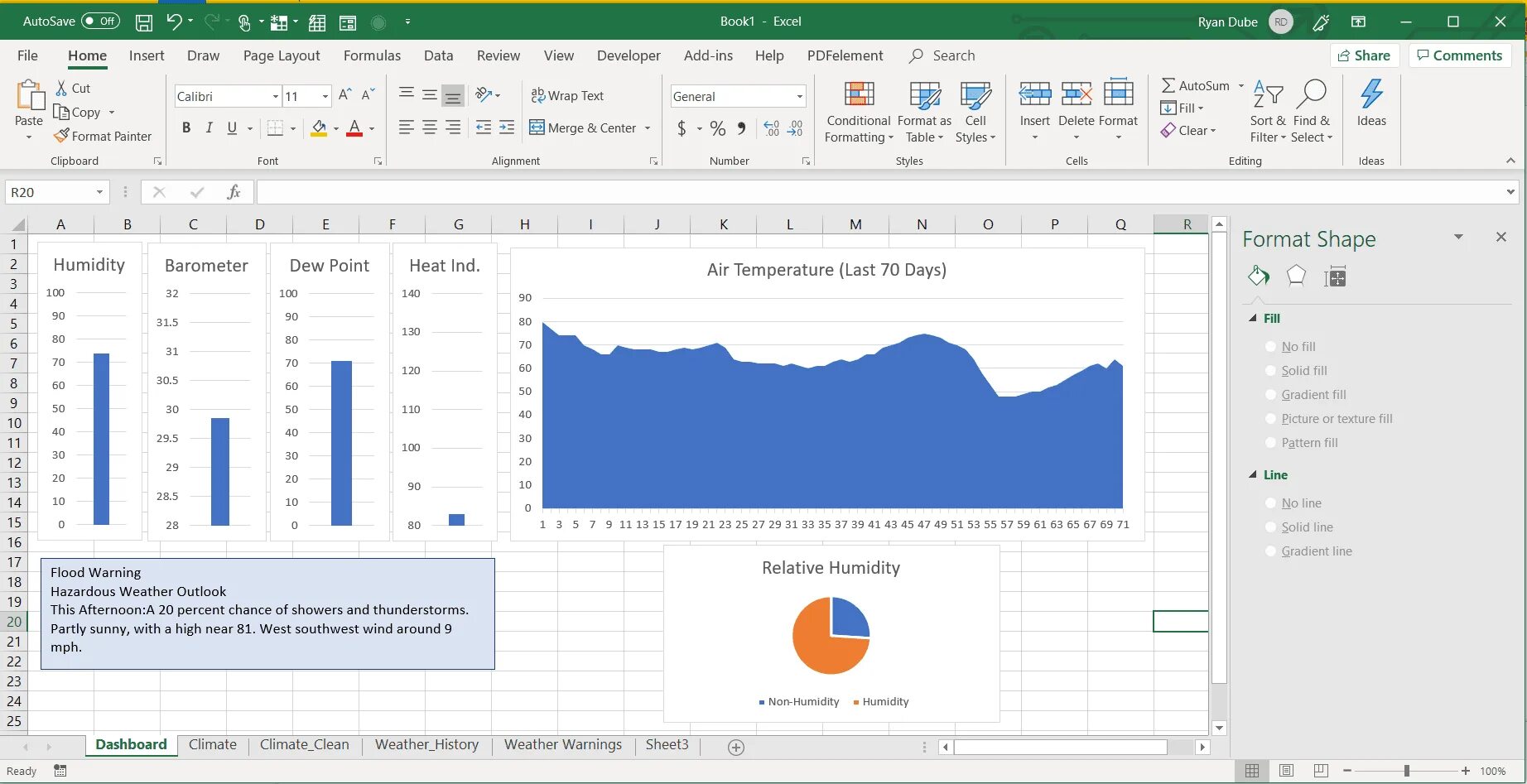Click Decrease Font Size icon

[x=369, y=95]
